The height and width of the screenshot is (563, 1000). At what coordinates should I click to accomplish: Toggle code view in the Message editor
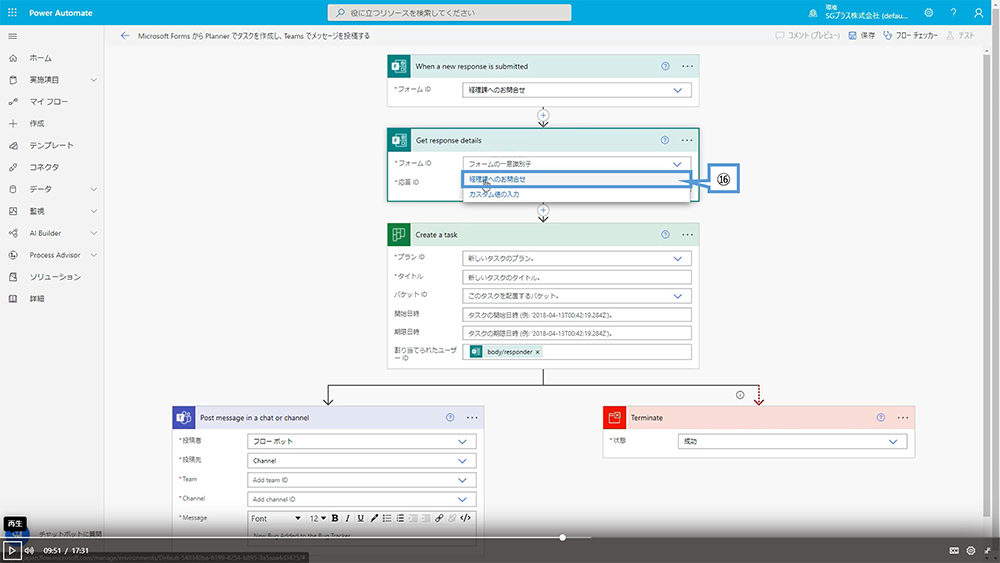click(466, 518)
